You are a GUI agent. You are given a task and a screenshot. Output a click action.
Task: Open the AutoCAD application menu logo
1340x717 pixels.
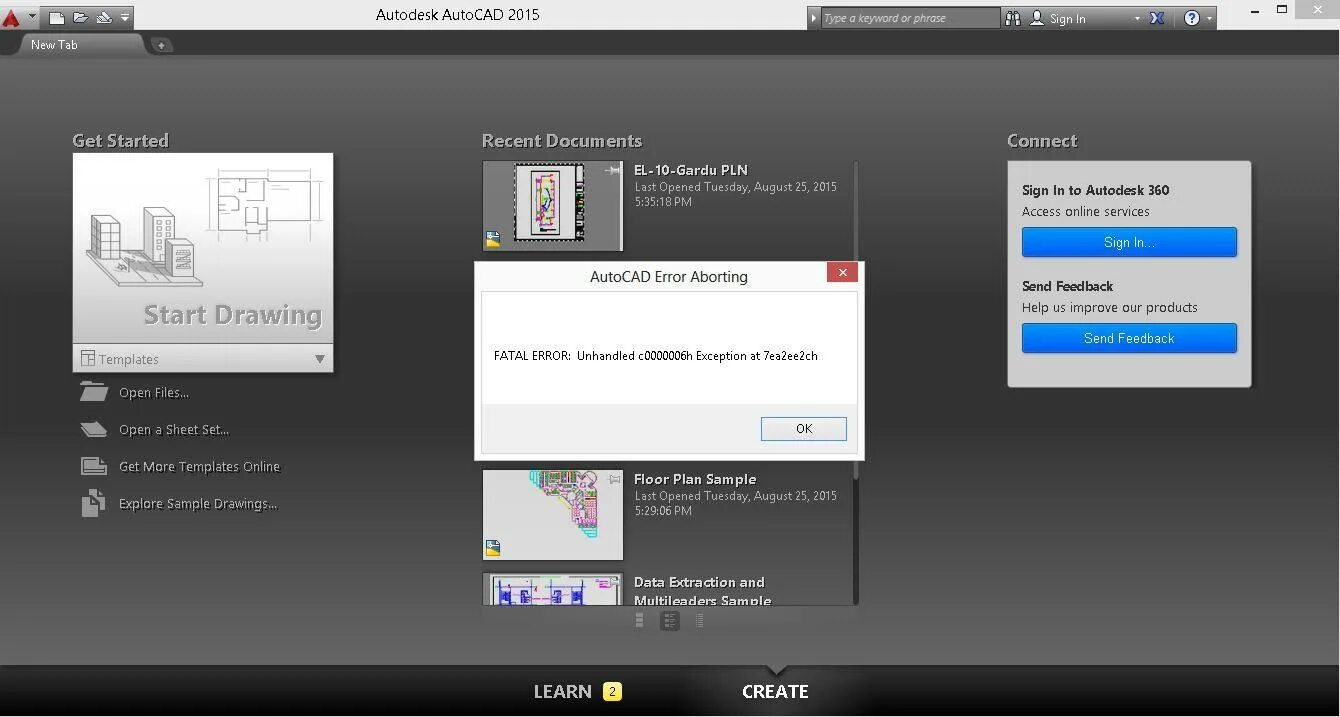11,17
